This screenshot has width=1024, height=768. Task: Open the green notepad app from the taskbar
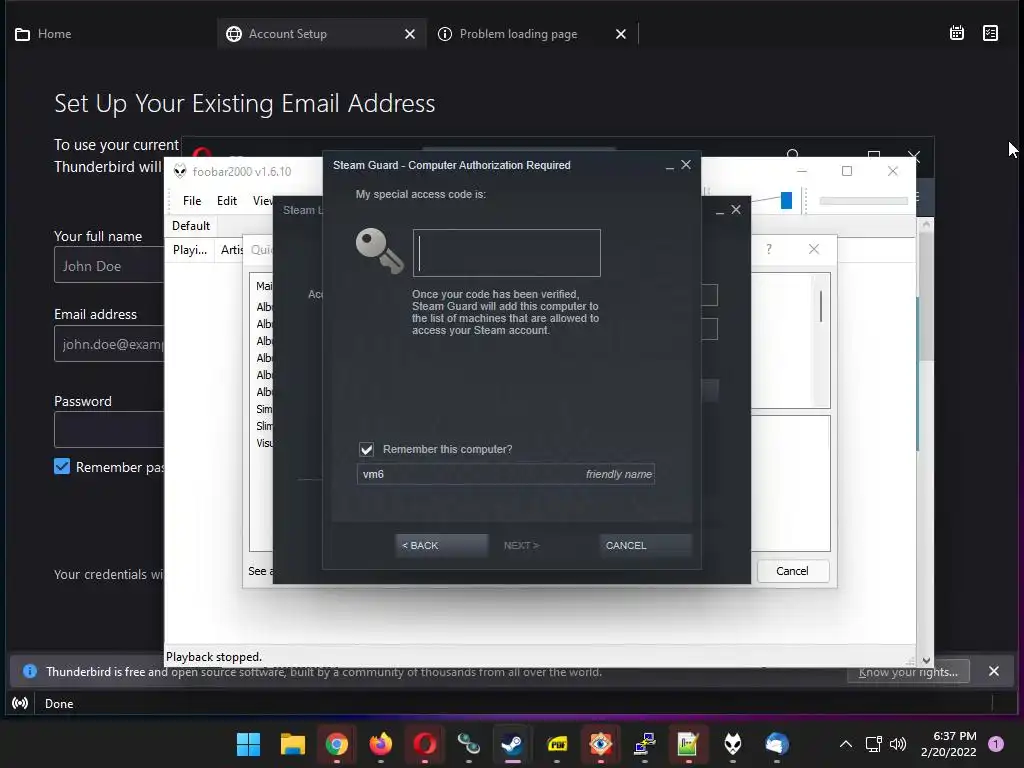[x=688, y=744]
